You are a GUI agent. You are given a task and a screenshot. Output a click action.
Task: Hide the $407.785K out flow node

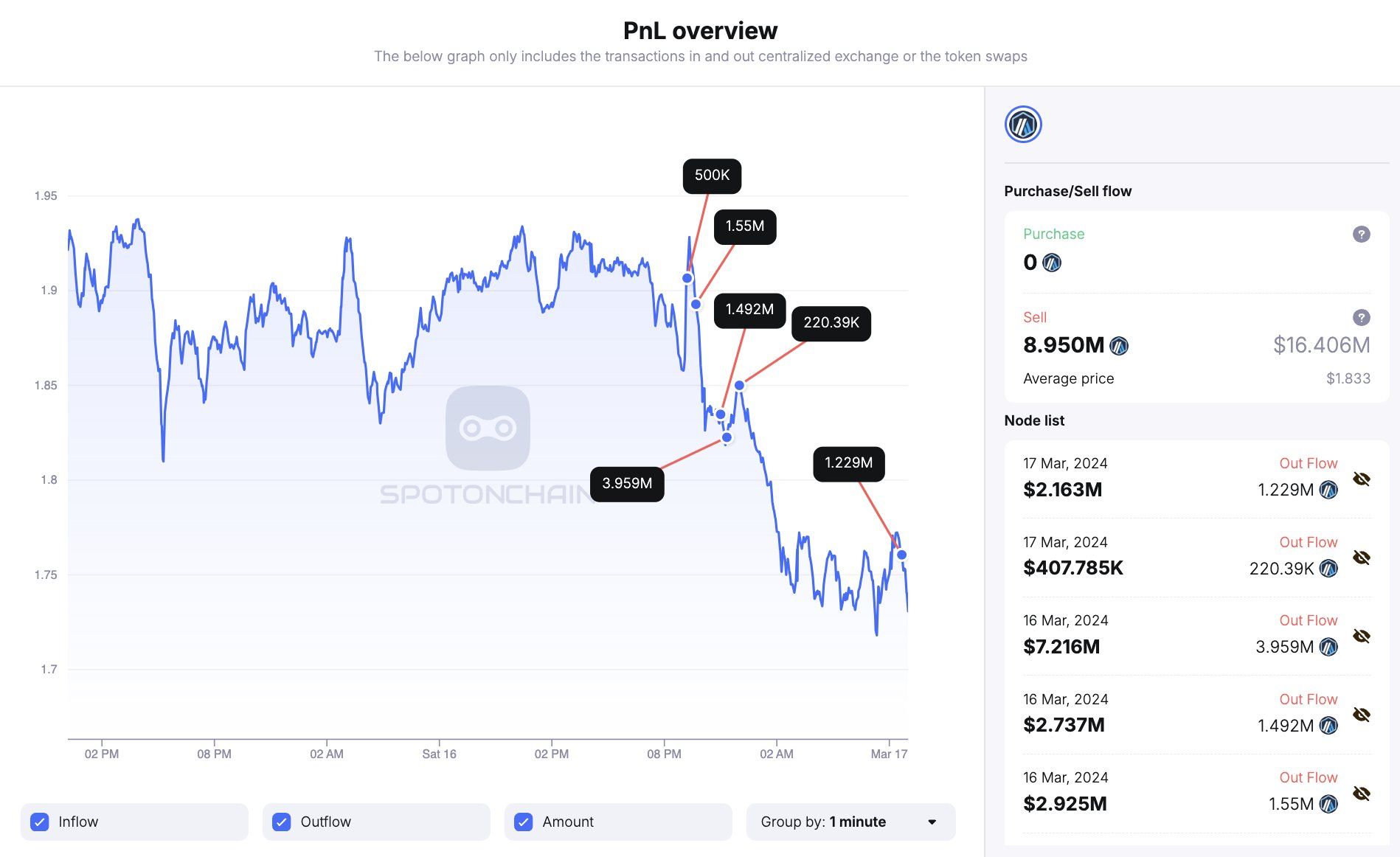coord(1361,558)
